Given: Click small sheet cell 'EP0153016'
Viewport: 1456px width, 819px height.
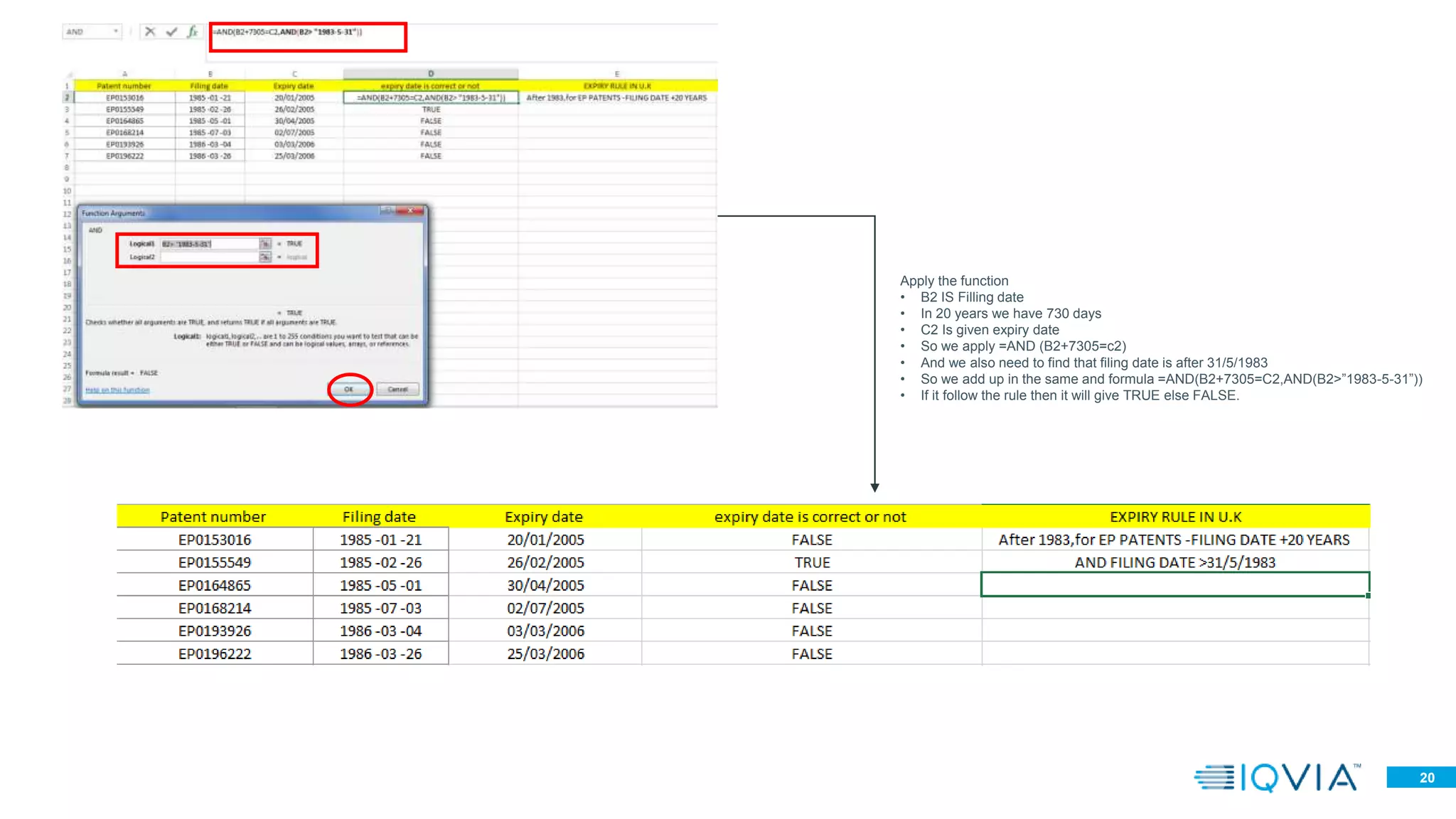Looking at the screenshot, I should coord(124,97).
